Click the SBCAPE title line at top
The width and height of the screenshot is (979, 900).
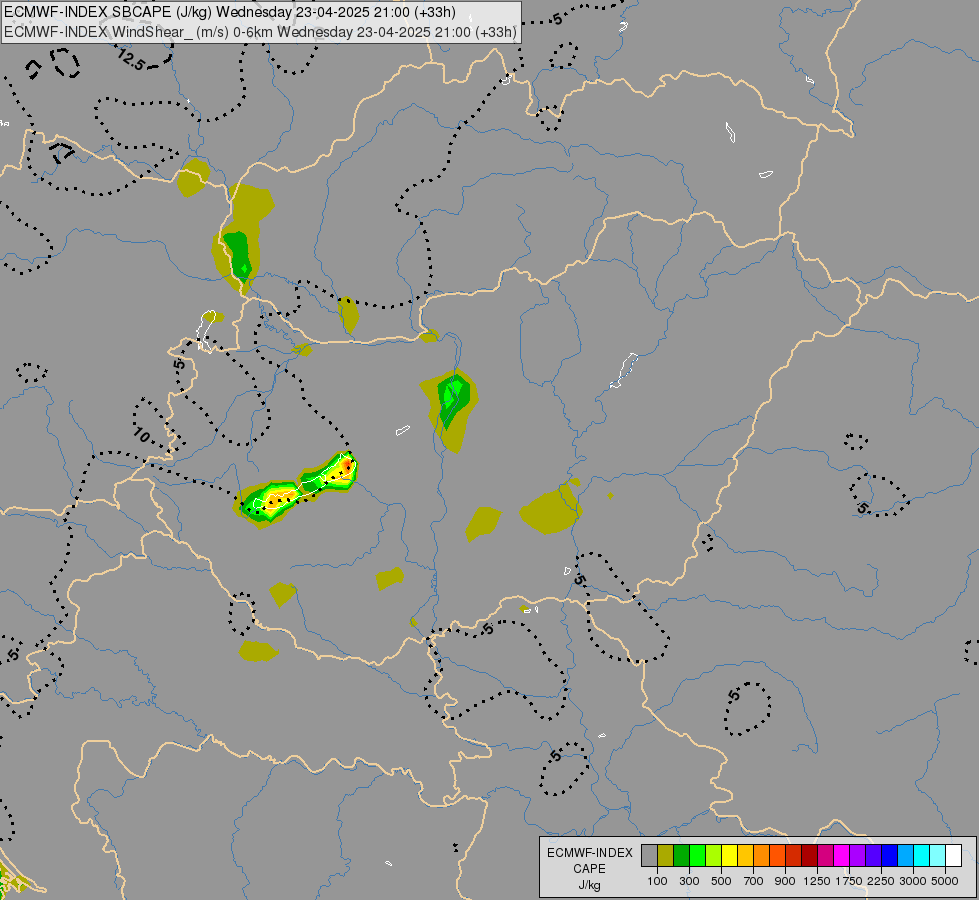point(230,12)
